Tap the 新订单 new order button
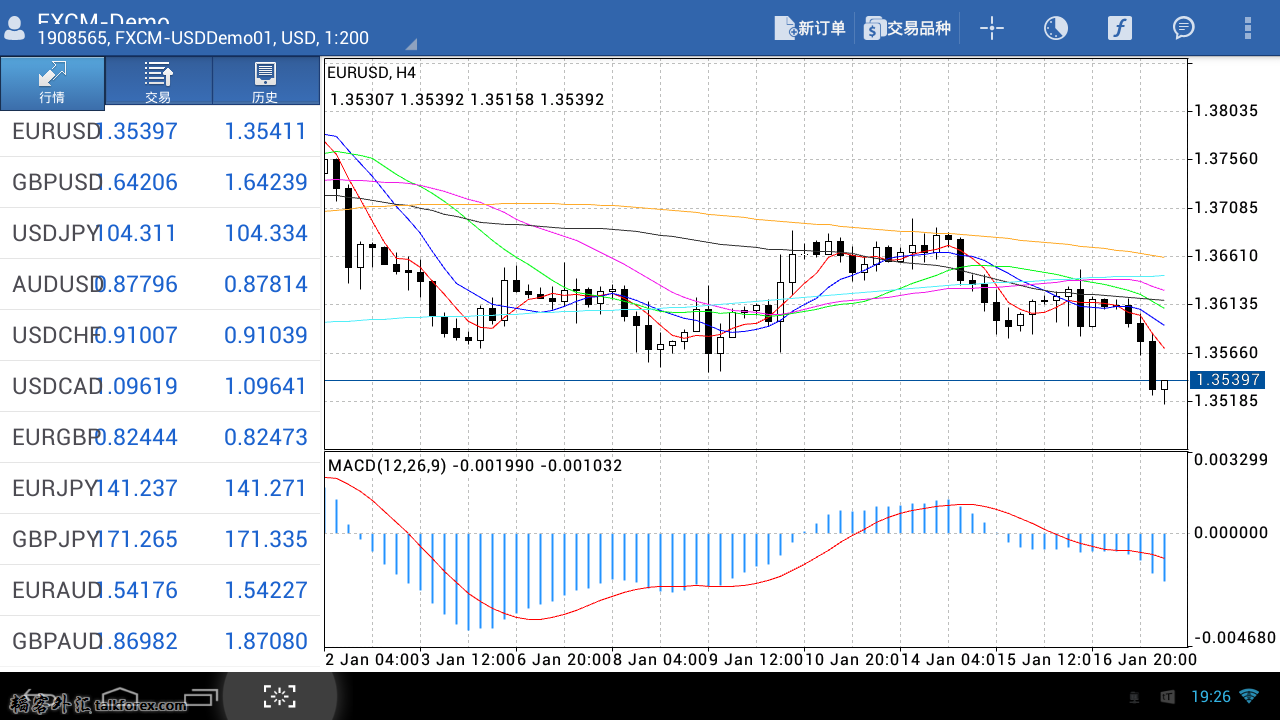 tap(811, 28)
